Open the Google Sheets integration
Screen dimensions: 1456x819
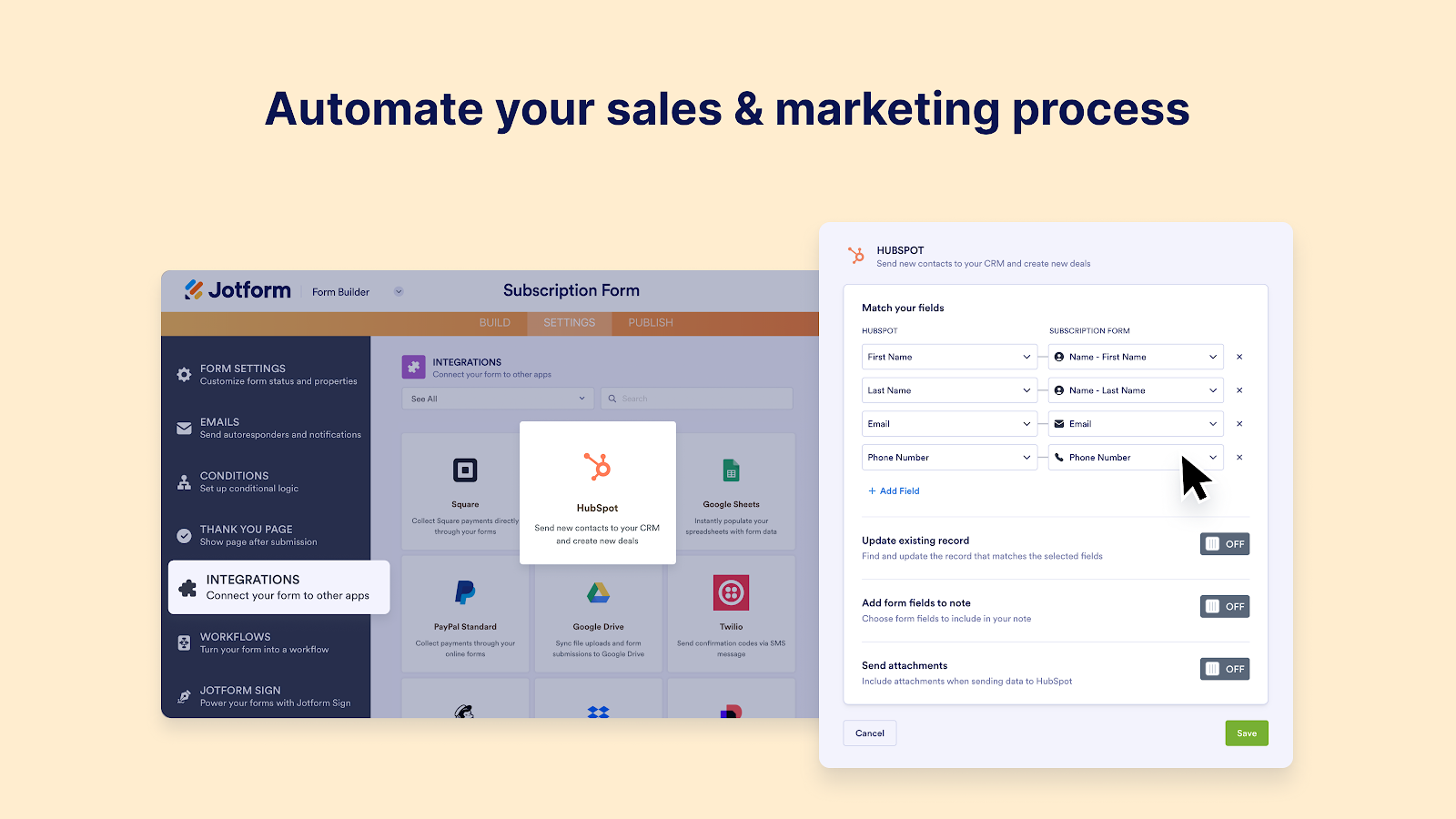[731, 491]
